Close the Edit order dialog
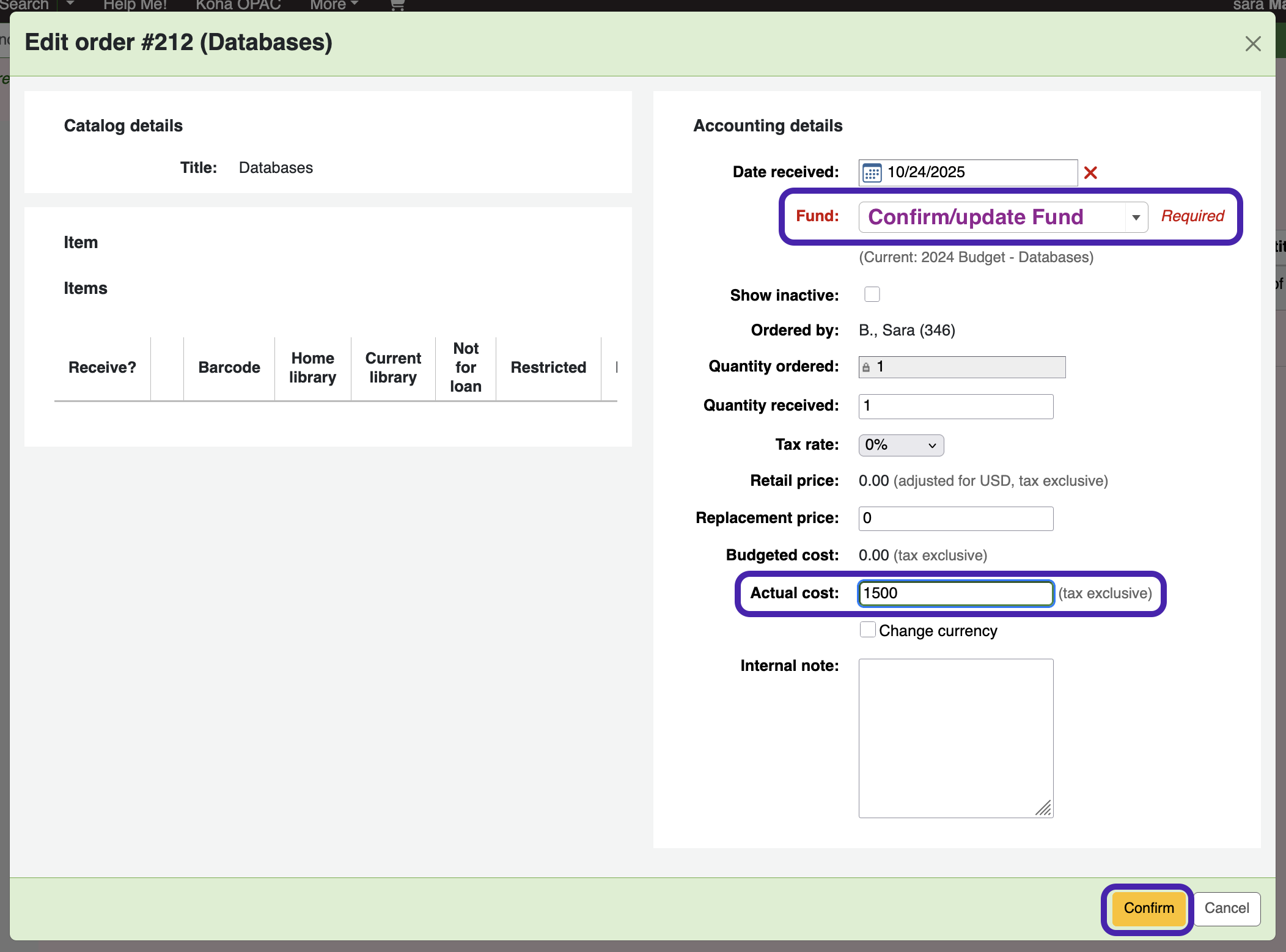Screen dimensions: 1286x952 pos(1252,44)
